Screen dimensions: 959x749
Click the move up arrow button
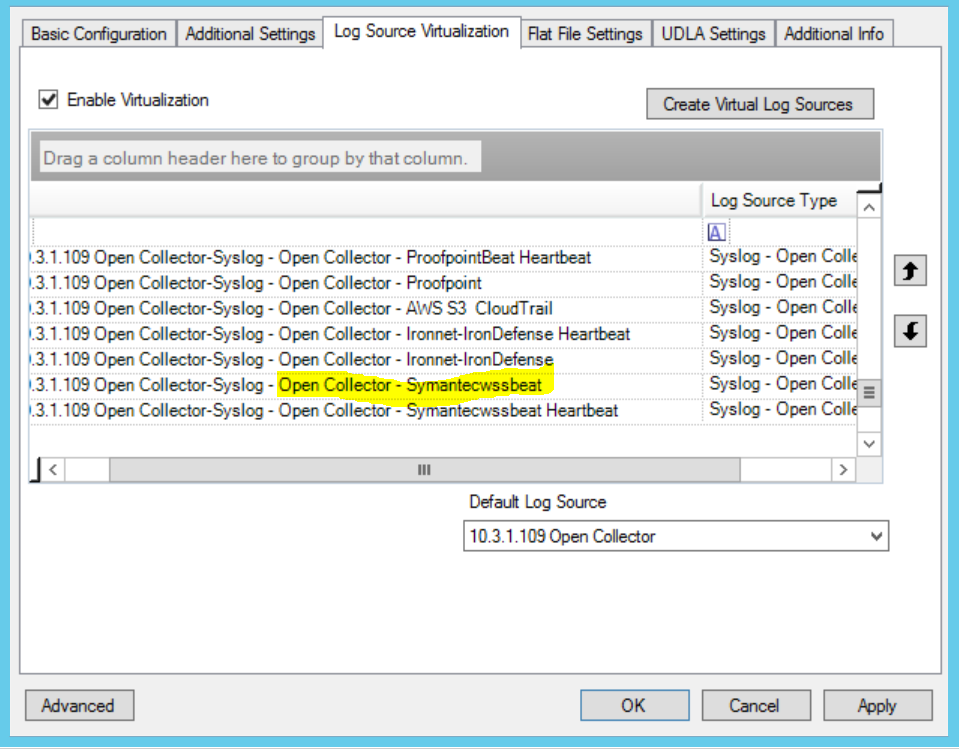point(909,271)
